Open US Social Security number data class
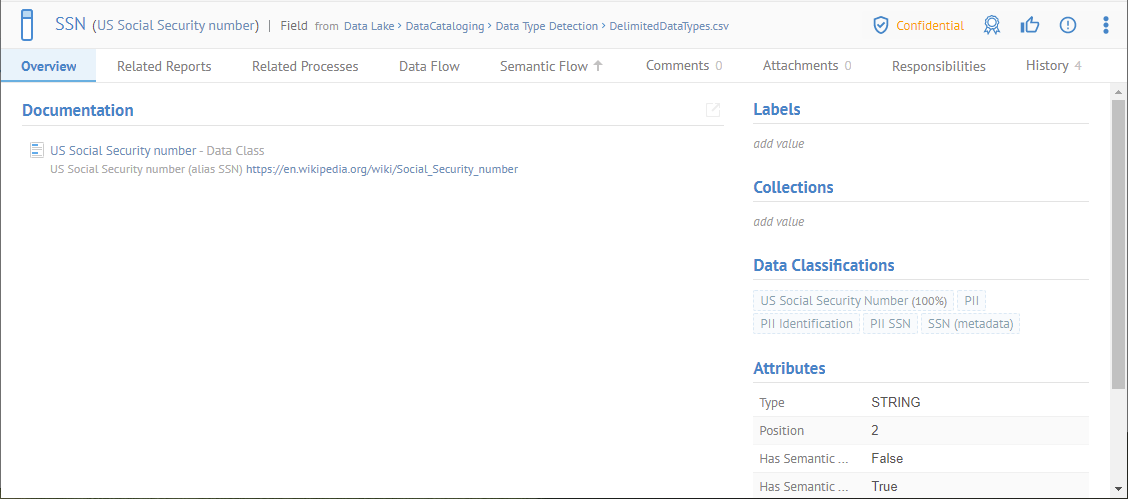1128x499 pixels. point(123,150)
